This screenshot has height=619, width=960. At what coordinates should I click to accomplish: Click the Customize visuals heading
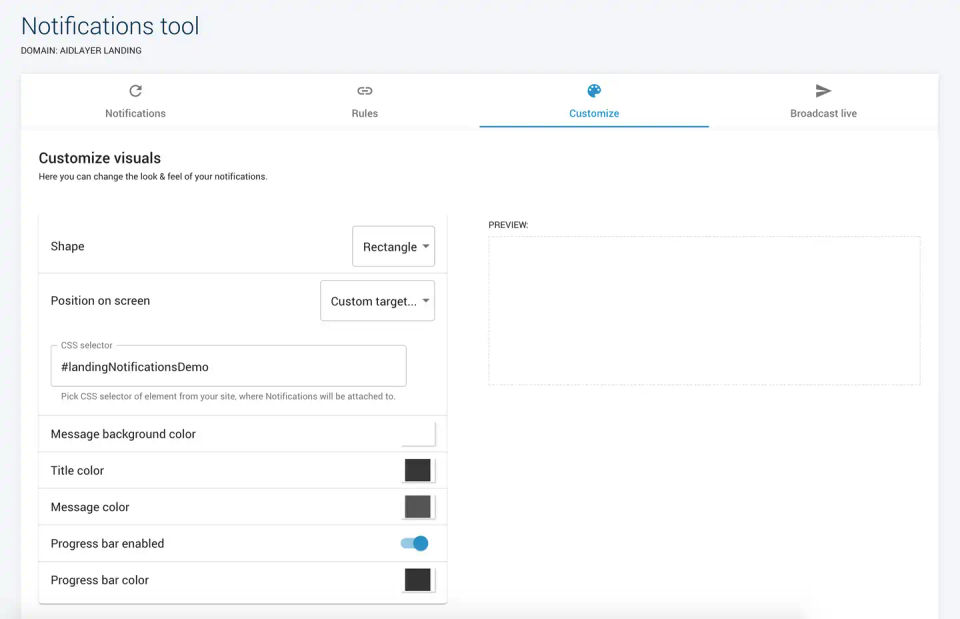coord(100,158)
